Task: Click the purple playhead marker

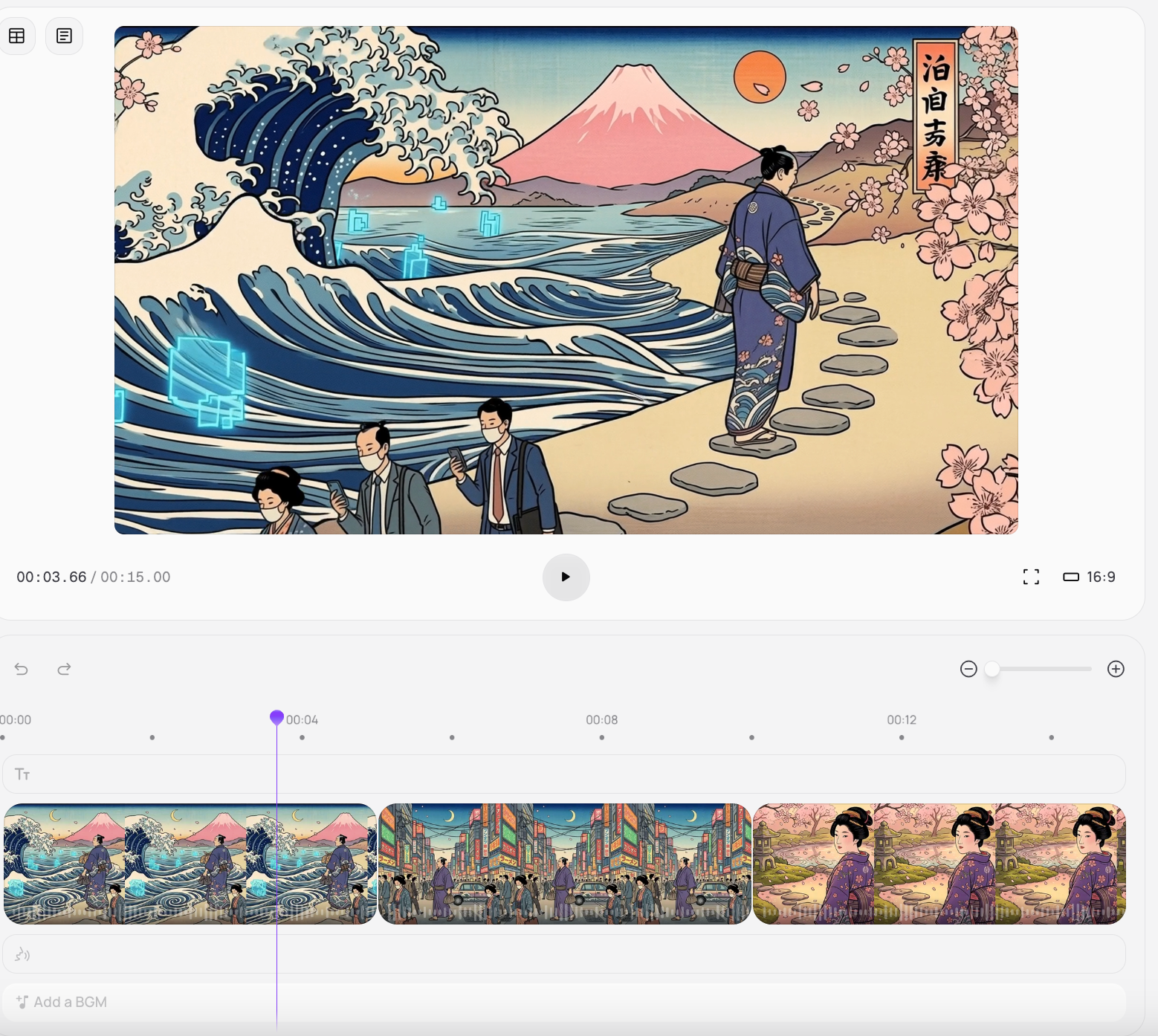Action: pyautogui.click(x=276, y=717)
